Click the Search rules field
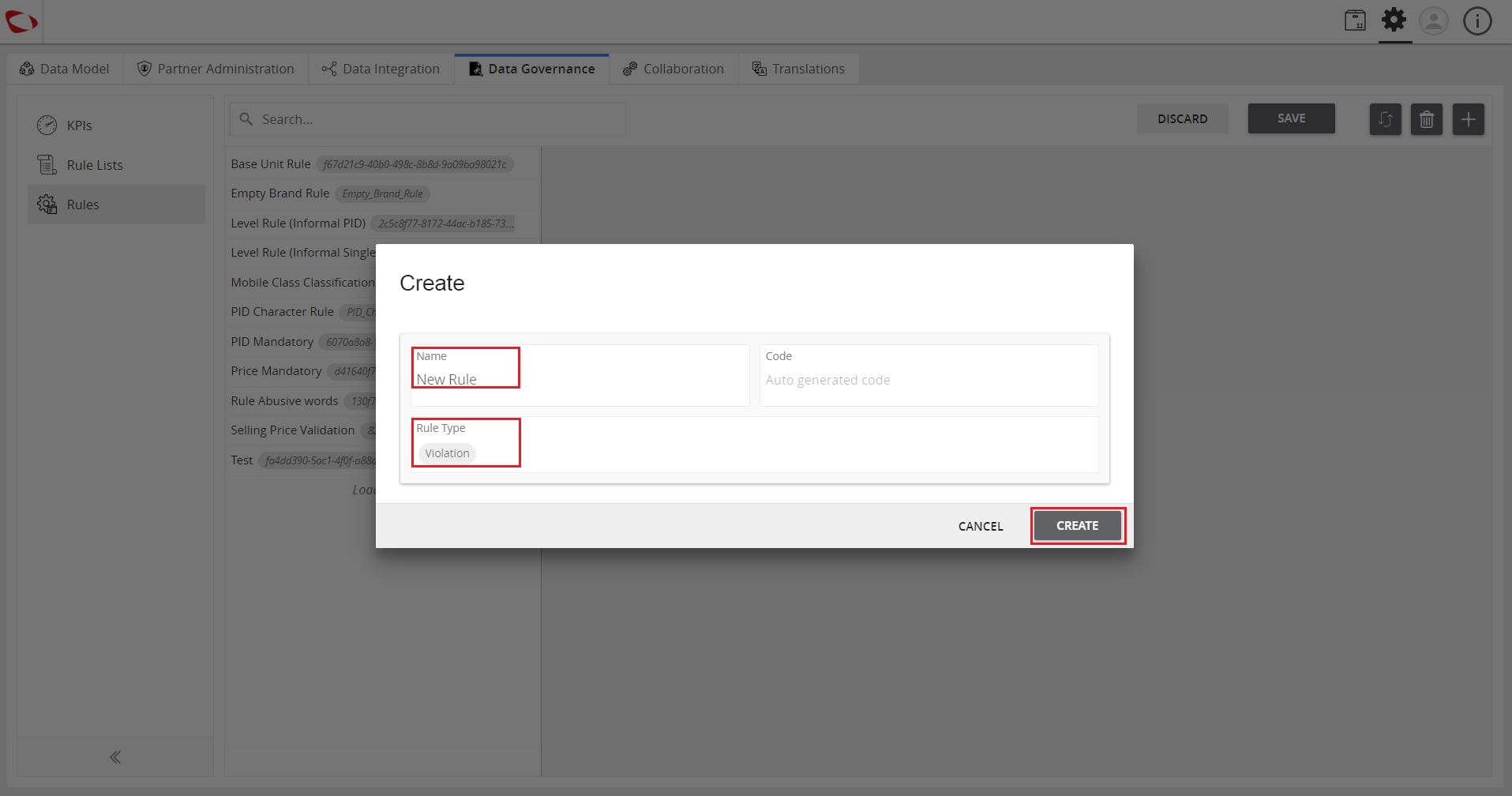This screenshot has width=1512, height=796. pos(427,119)
